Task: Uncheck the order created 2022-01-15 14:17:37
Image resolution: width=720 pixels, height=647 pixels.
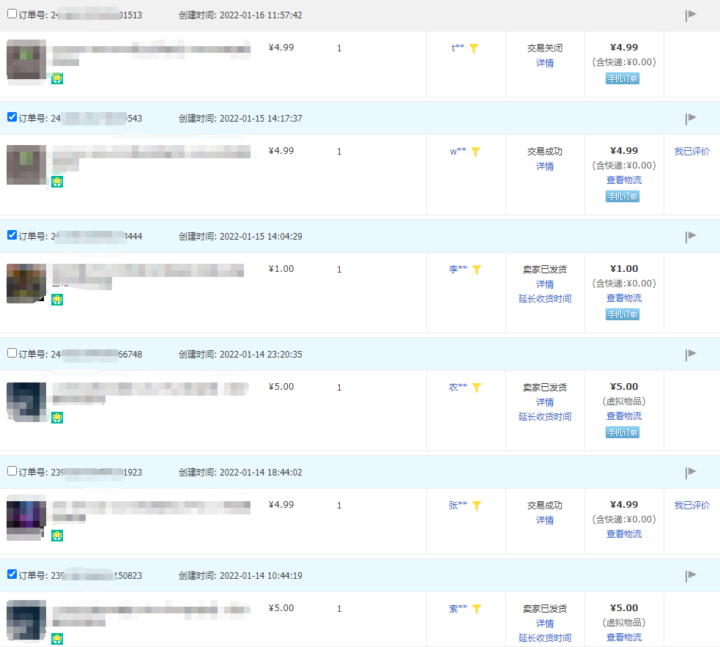Action: pos(12,118)
